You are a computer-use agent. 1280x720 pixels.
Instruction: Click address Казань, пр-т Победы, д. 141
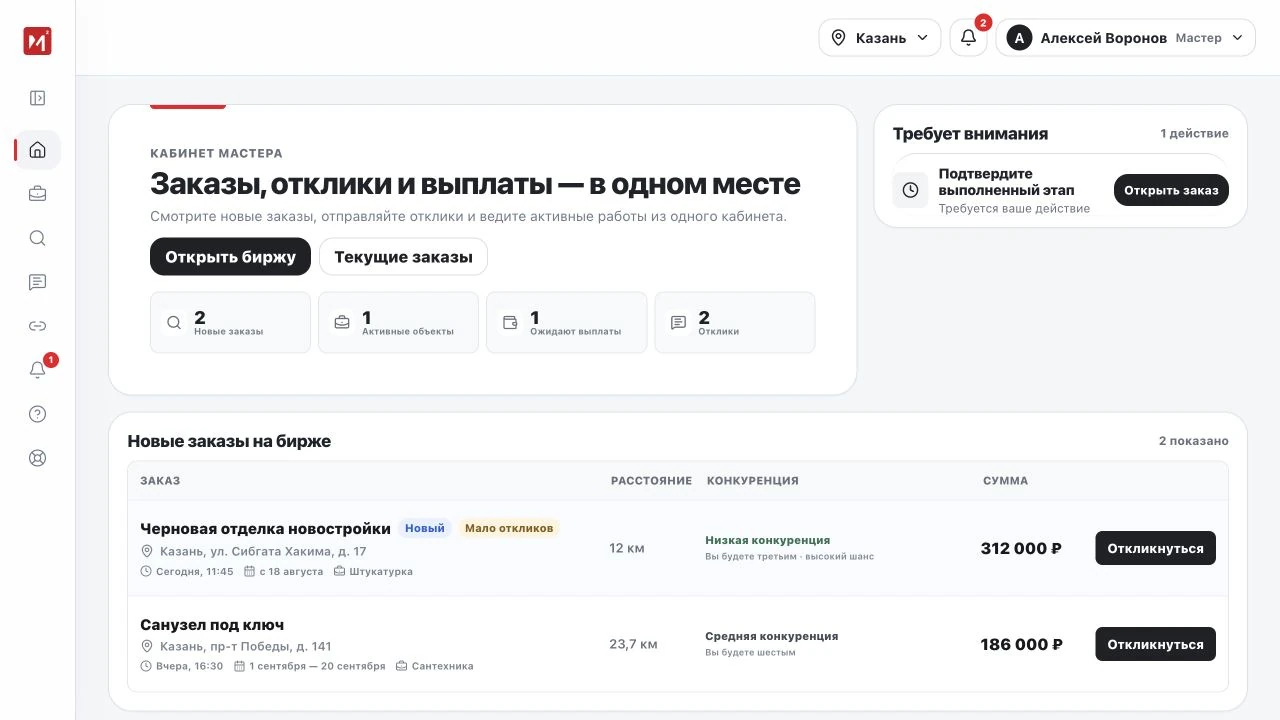246,646
